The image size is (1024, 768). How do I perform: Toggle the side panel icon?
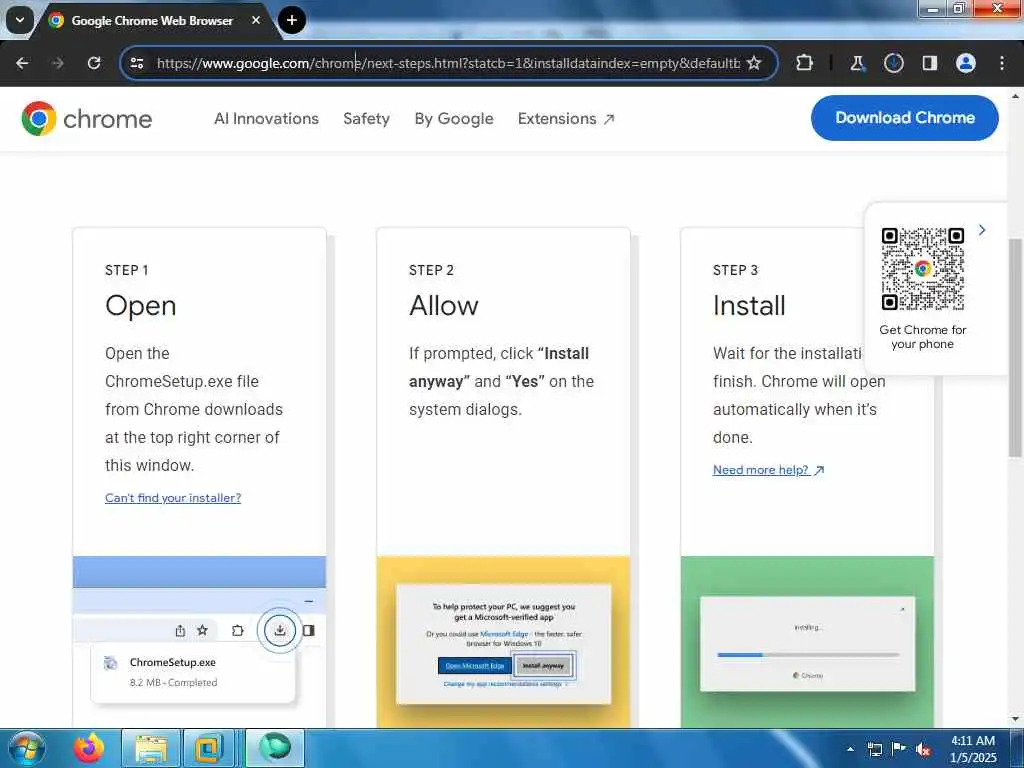coord(929,63)
